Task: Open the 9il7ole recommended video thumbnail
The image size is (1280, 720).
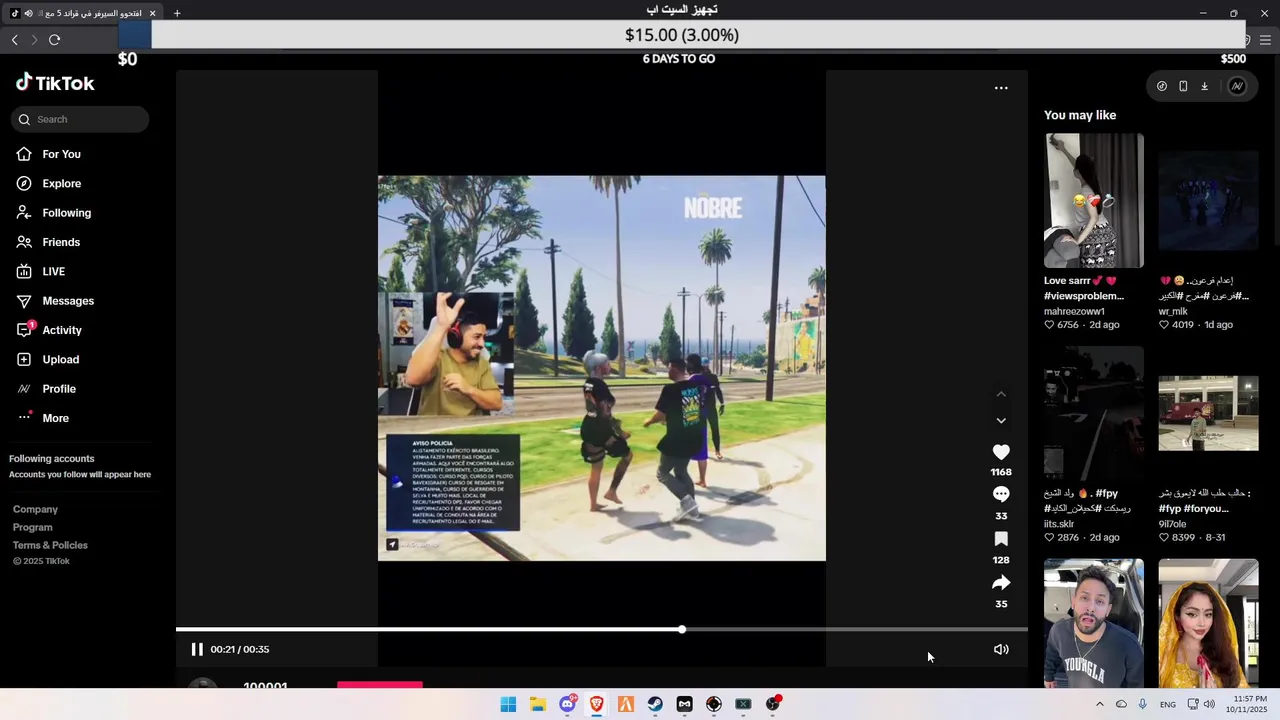Action: coord(1208,413)
